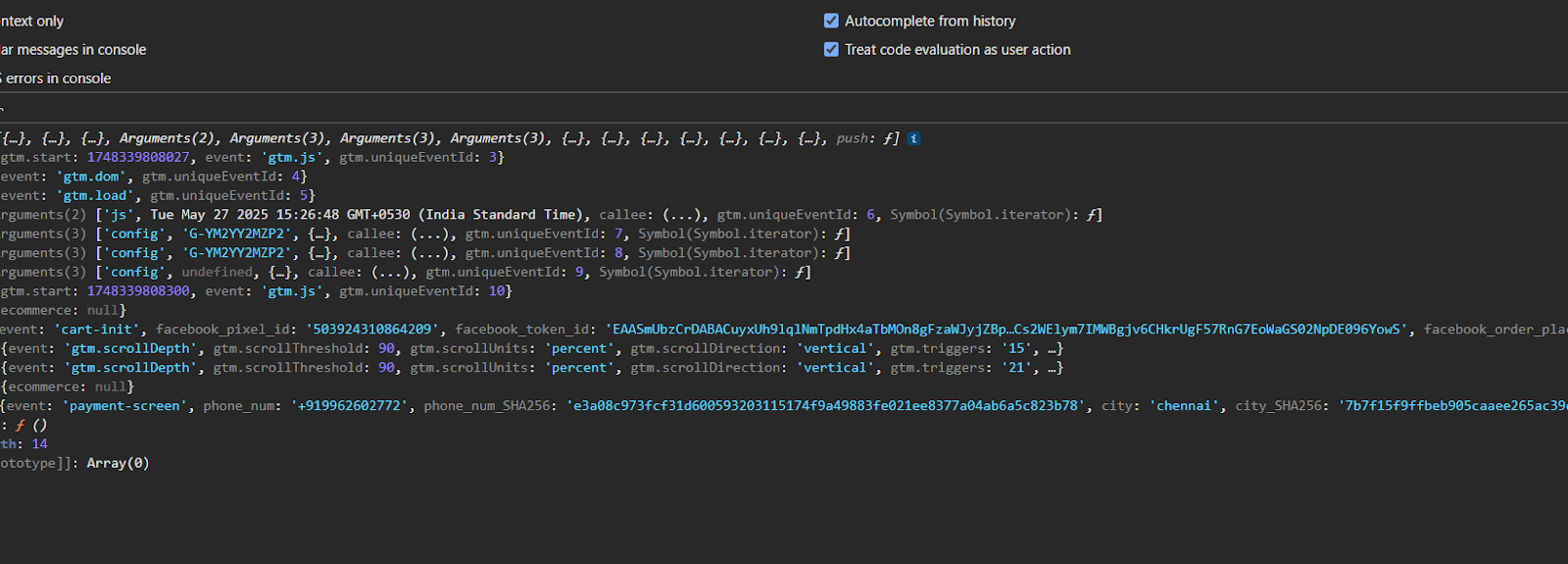Viewport: 1568px width, 564px height.
Task: Click the facebook_token_id string value
Action: (x=1006, y=330)
